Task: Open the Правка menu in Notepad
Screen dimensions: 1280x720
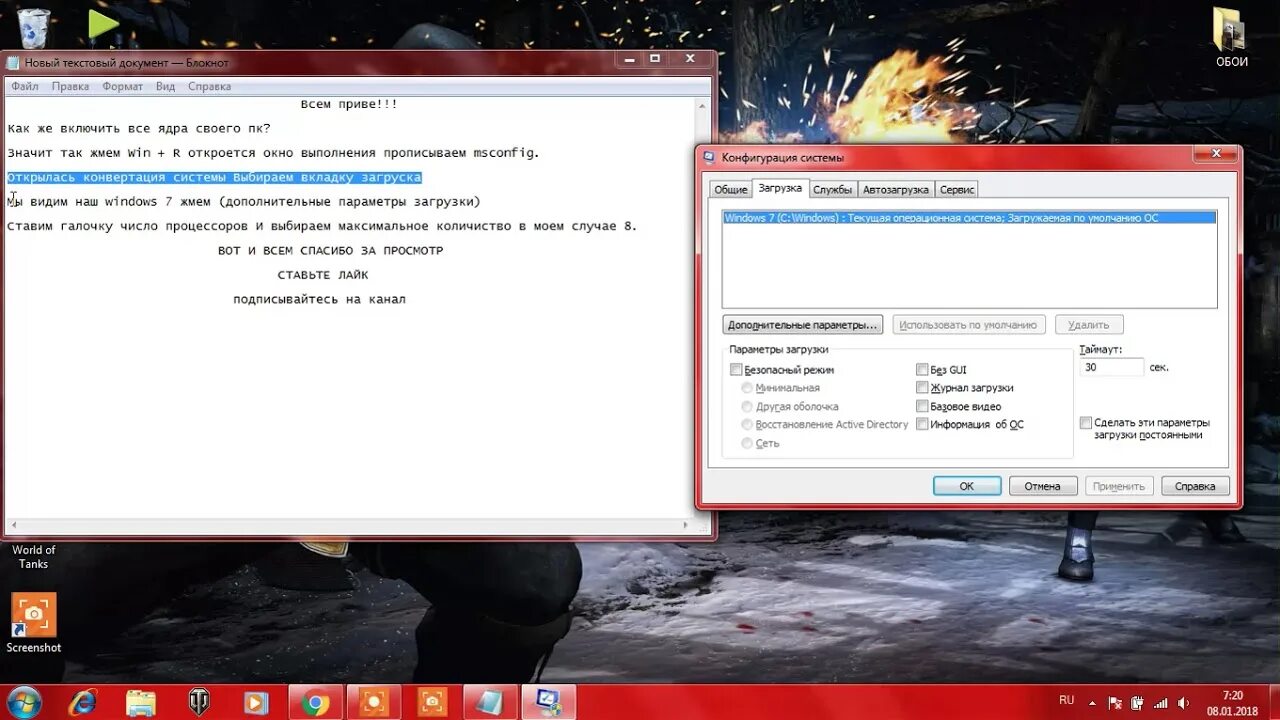Action: point(70,86)
